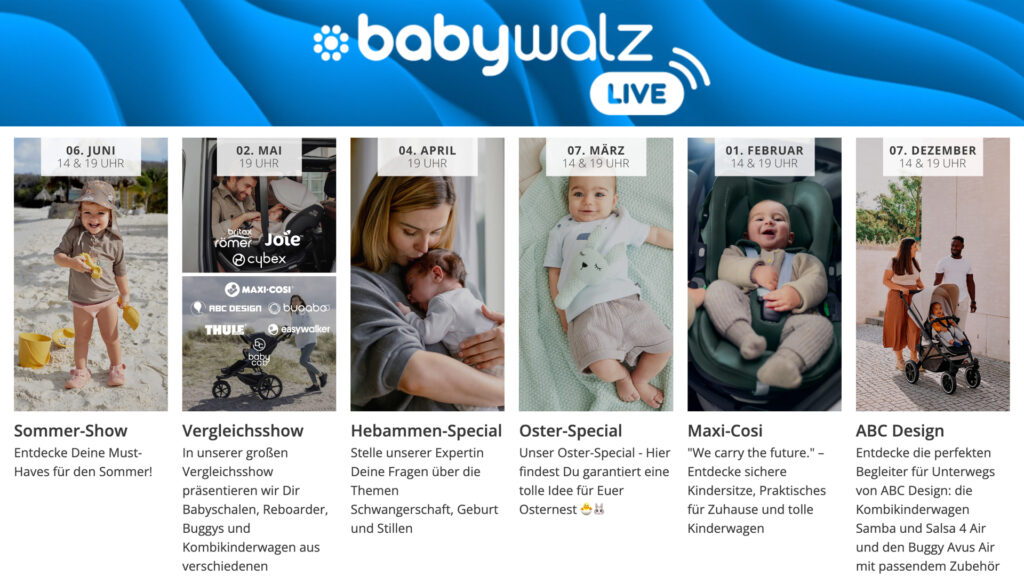Image resolution: width=1024 pixels, height=576 pixels.
Task: Click the Maxi-Cosi logo in the Vergleichsshow thumbnail
Action: pos(259,289)
